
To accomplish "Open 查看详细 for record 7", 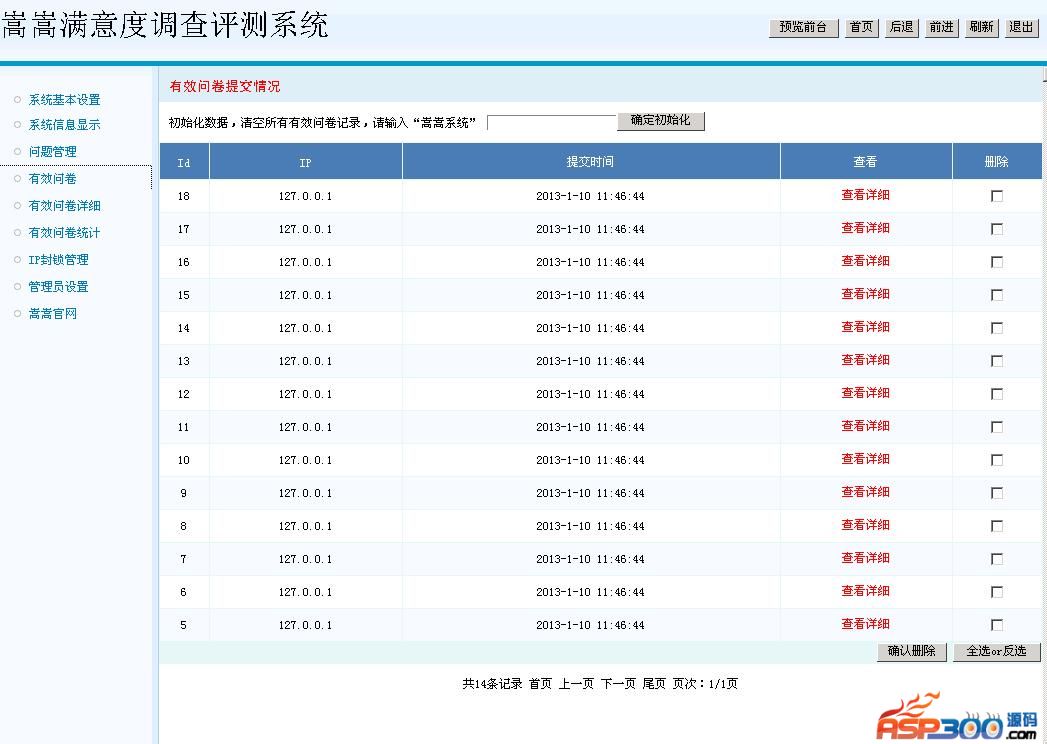I will (x=865, y=558).
